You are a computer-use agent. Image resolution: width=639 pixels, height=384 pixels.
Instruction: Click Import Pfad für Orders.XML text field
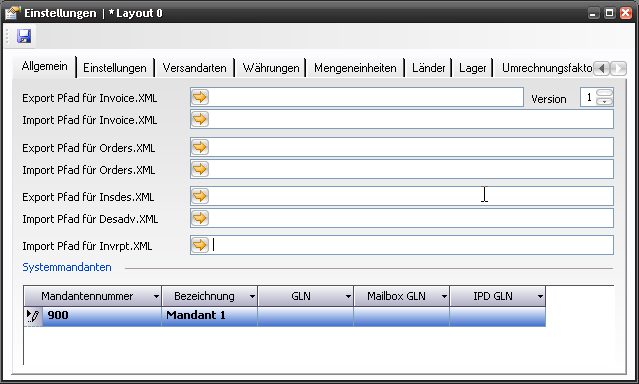point(402,169)
